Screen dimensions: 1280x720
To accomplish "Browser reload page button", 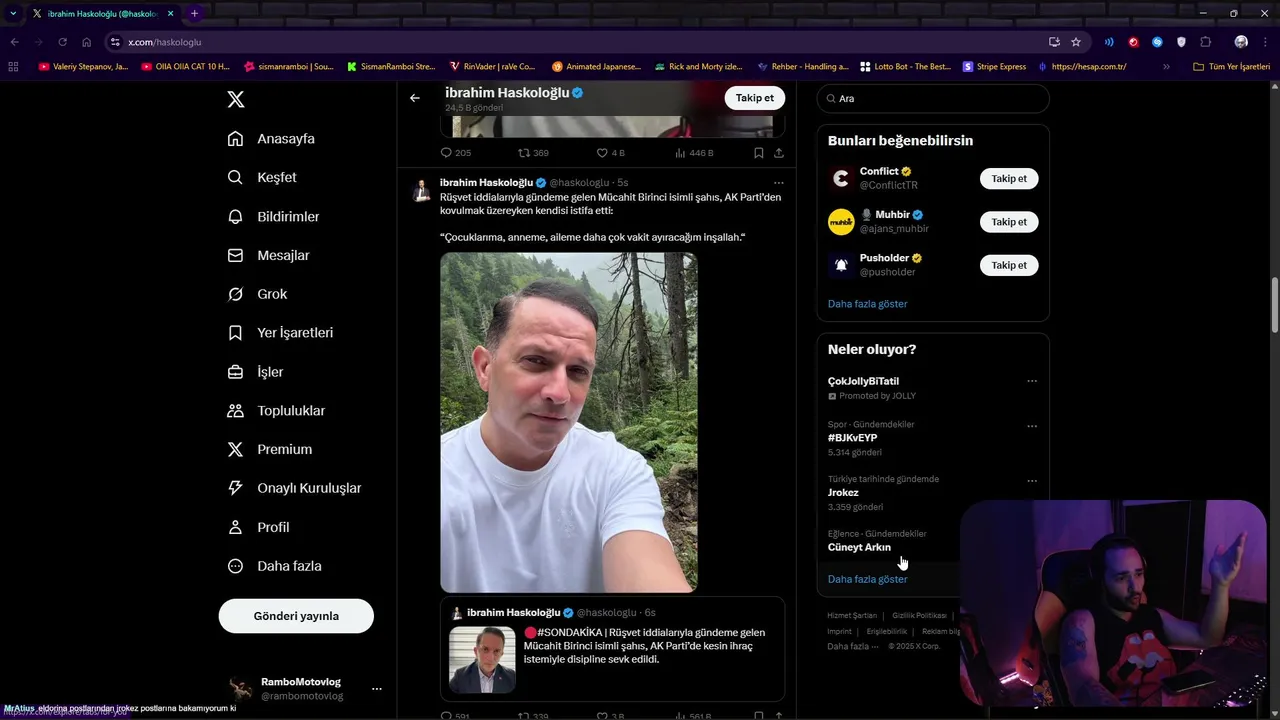I will coord(62,42).
